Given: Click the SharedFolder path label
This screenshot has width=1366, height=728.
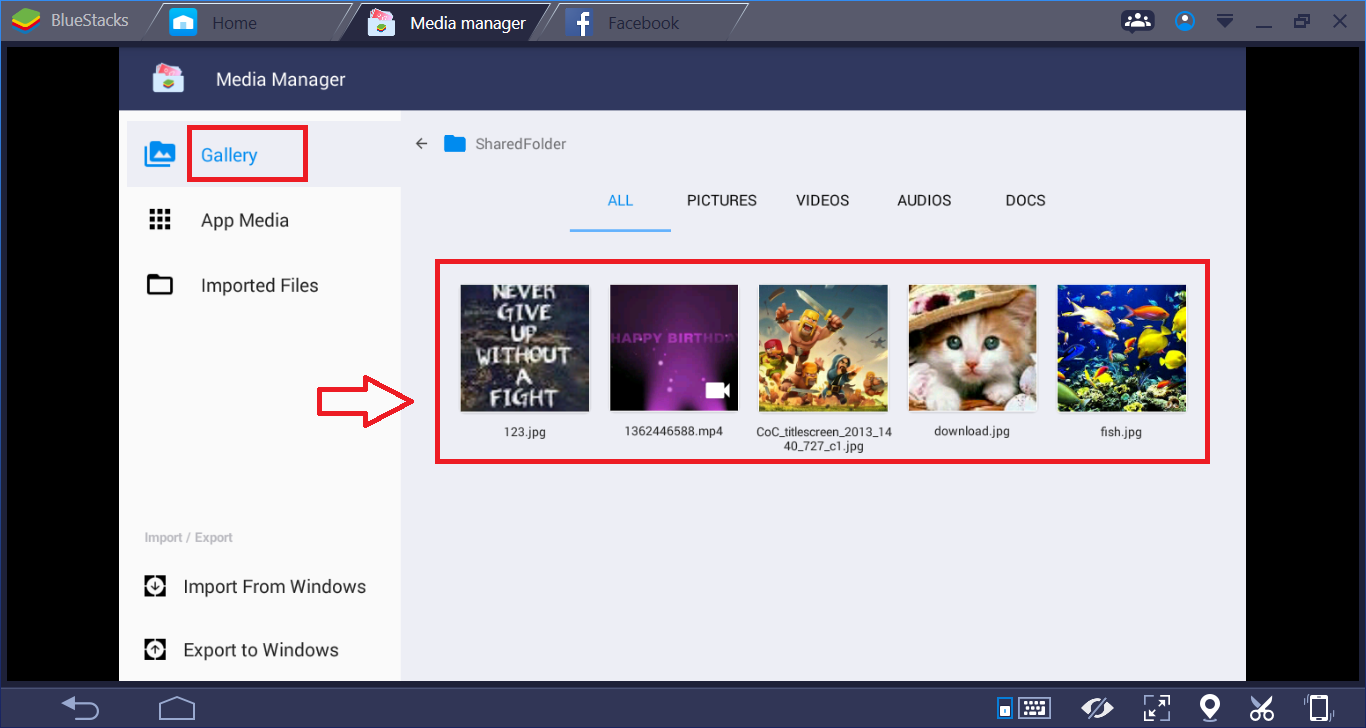Looking at the screenshot, I should (x=521, y=144).
